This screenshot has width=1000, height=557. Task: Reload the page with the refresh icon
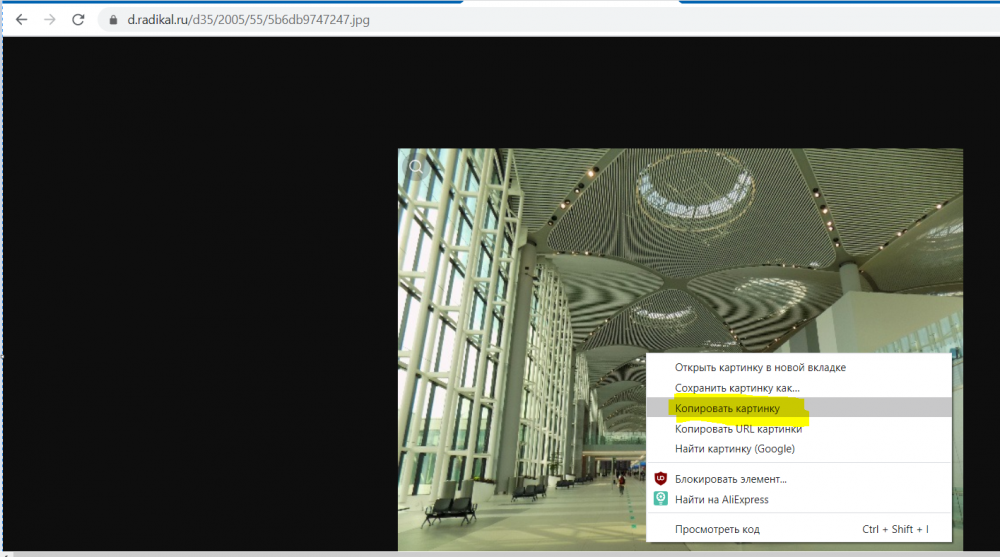coord(78,20)
